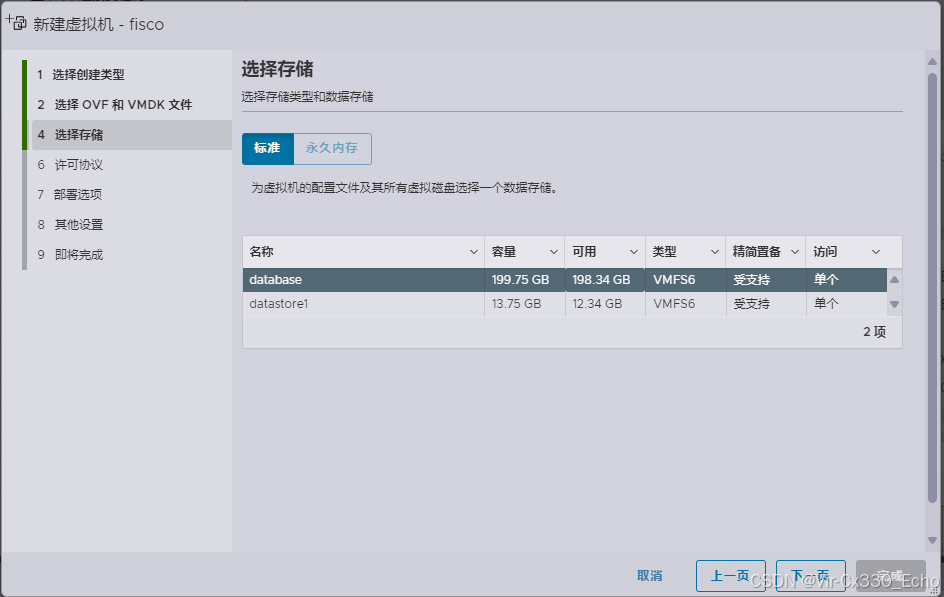Screen dimensions: 944x597
Task: Open step 9 即将完成
Action: tap(70, 255)
